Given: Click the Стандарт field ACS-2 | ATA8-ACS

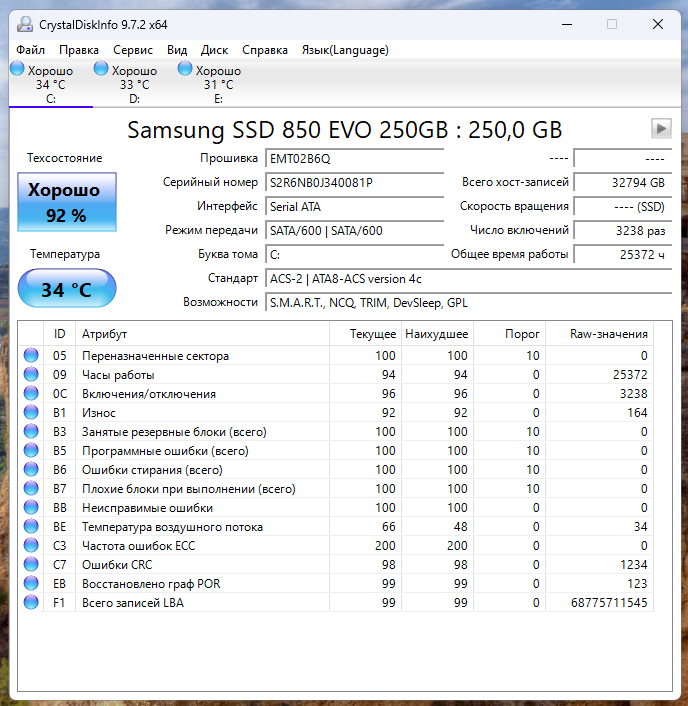Looking at the screenshot, I should (468, 279).
